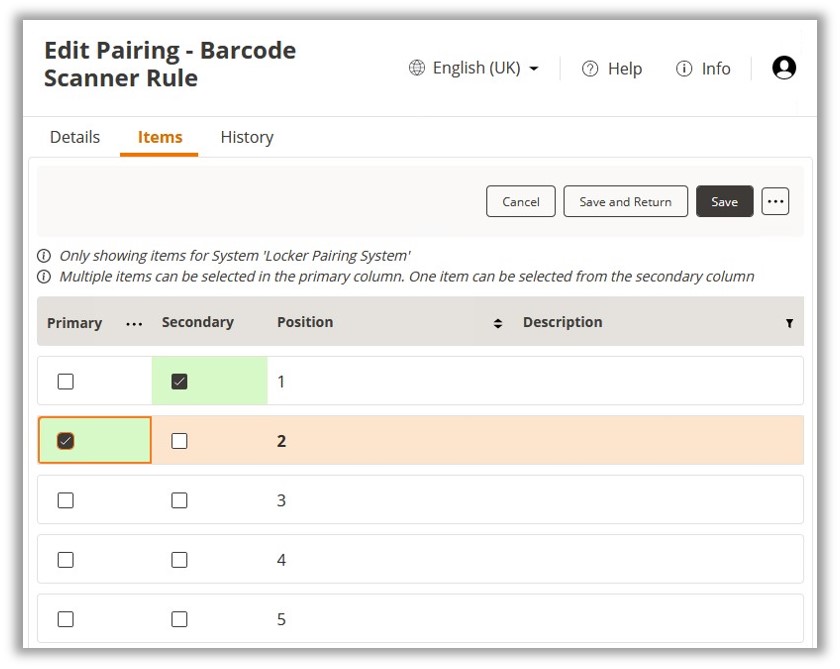Open the more options button beside Save
840x669 pixels.
click(775, 201)
